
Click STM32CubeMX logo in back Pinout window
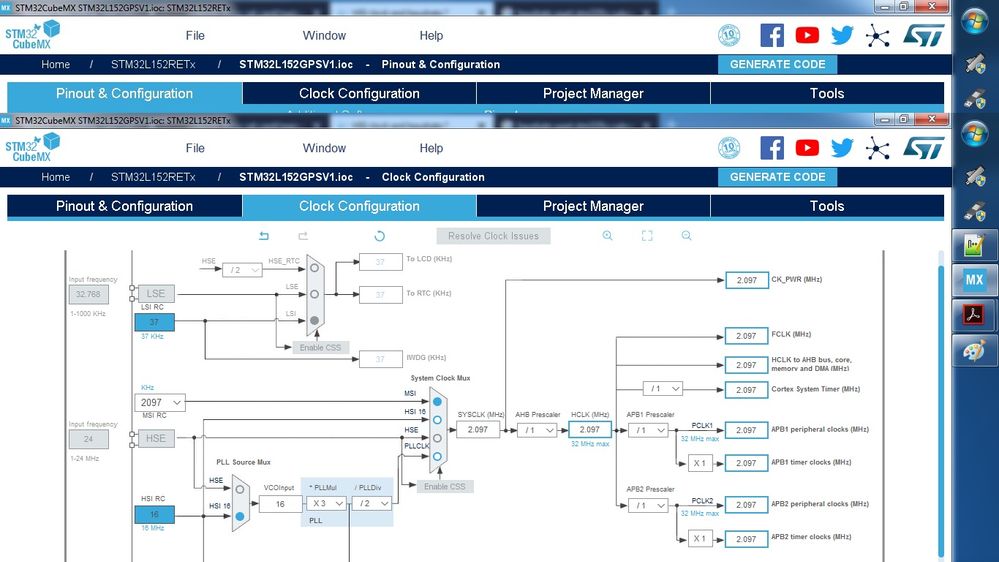32,35
